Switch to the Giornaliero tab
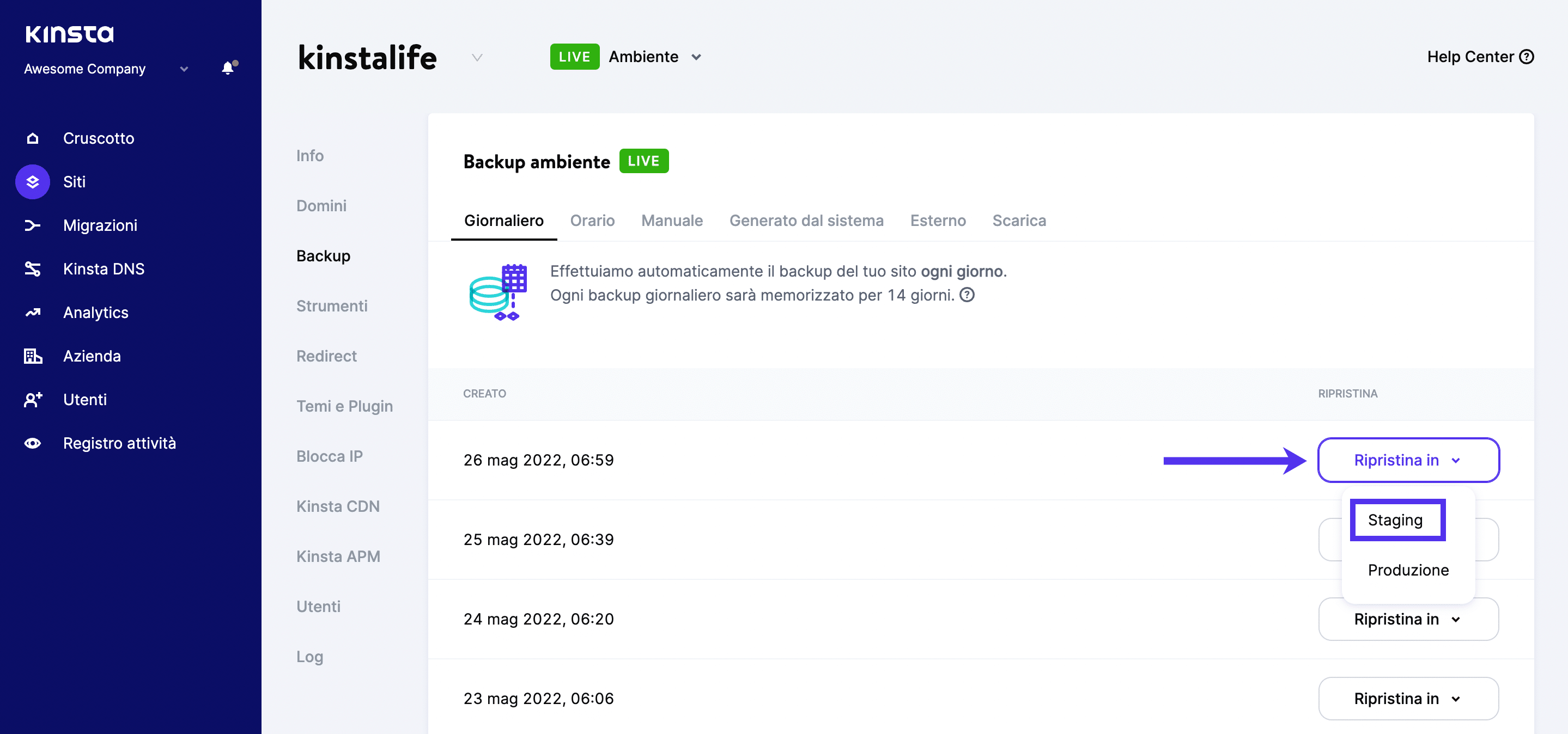Screen dimensions: 1568x734 click(503, 221)
